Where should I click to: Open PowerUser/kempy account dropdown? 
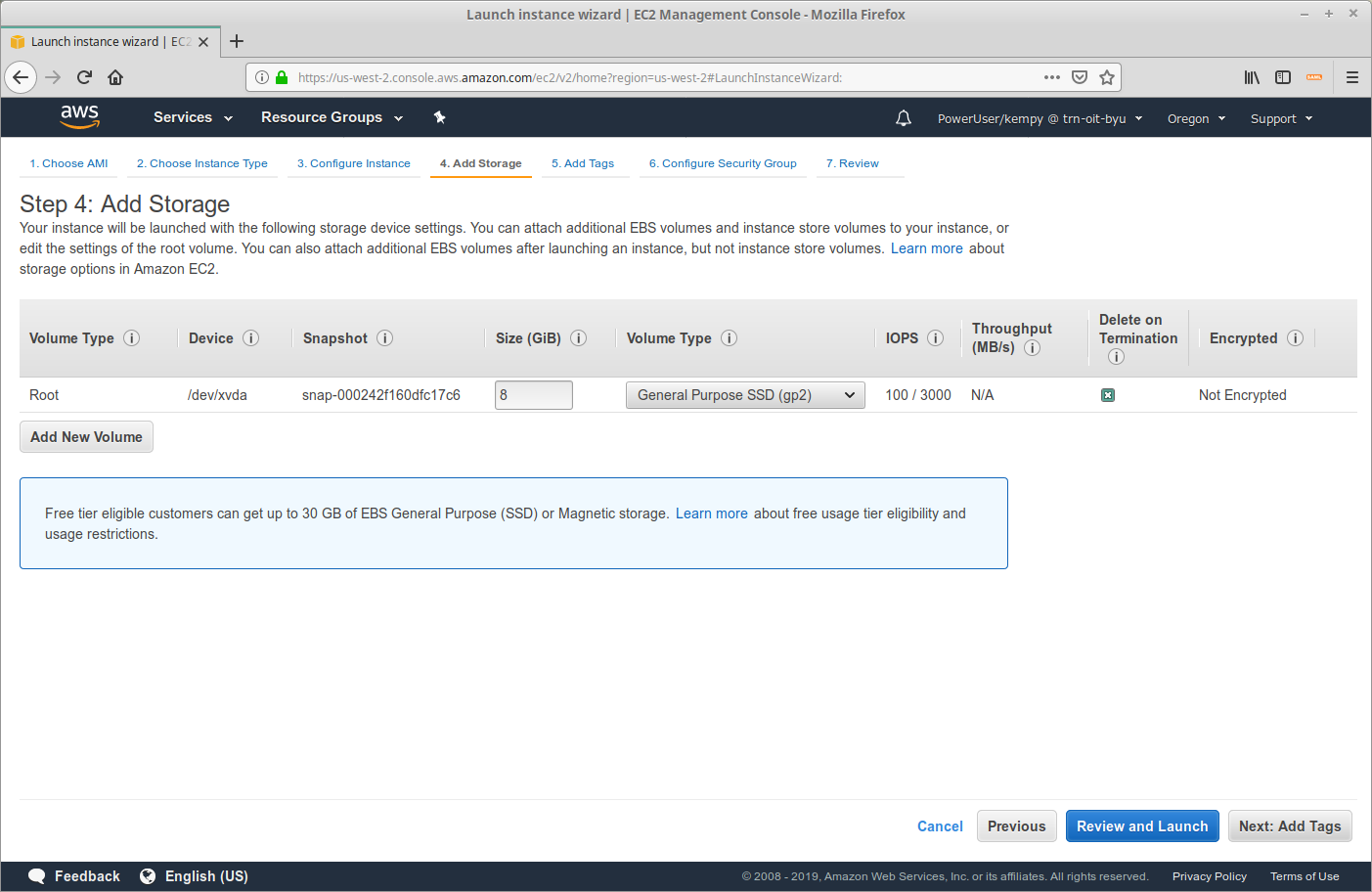[1040, 118]
